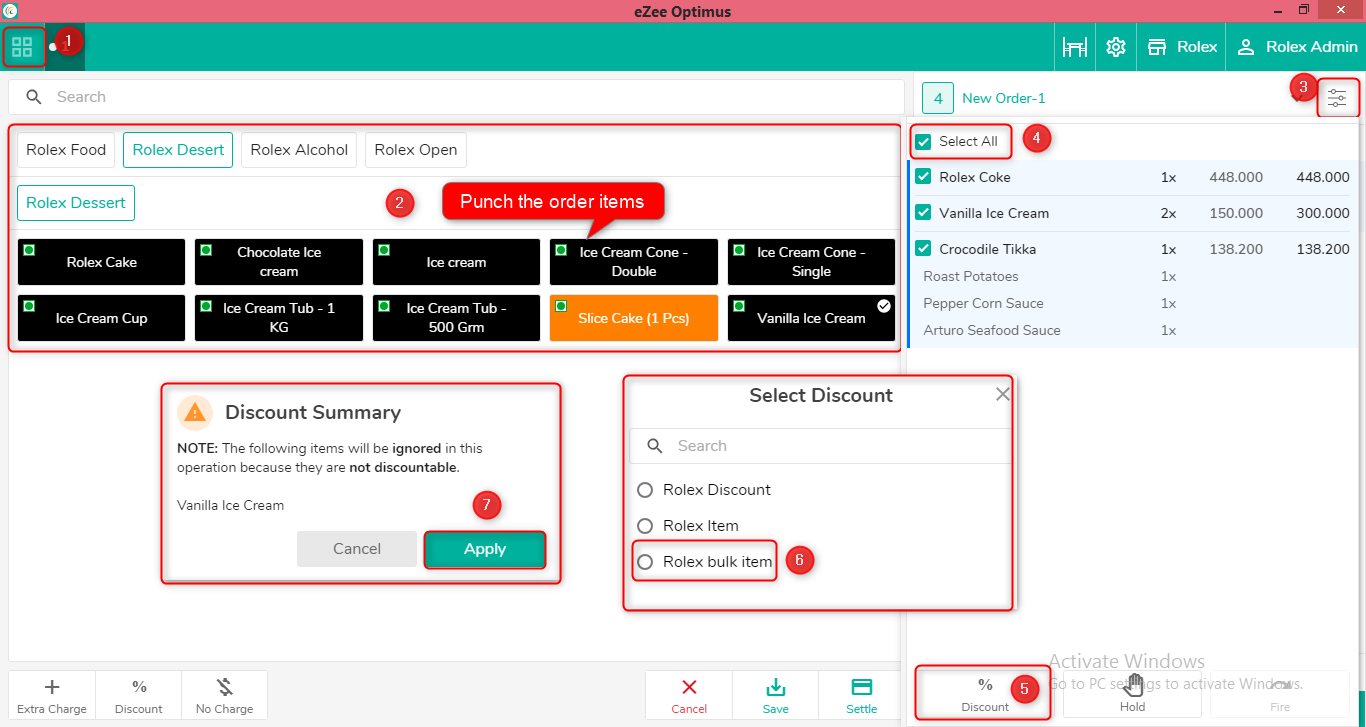This screenshot has width=1366, height=727.
Task: Add Chocolate Ice cream item
Action: tap(279, 262)
